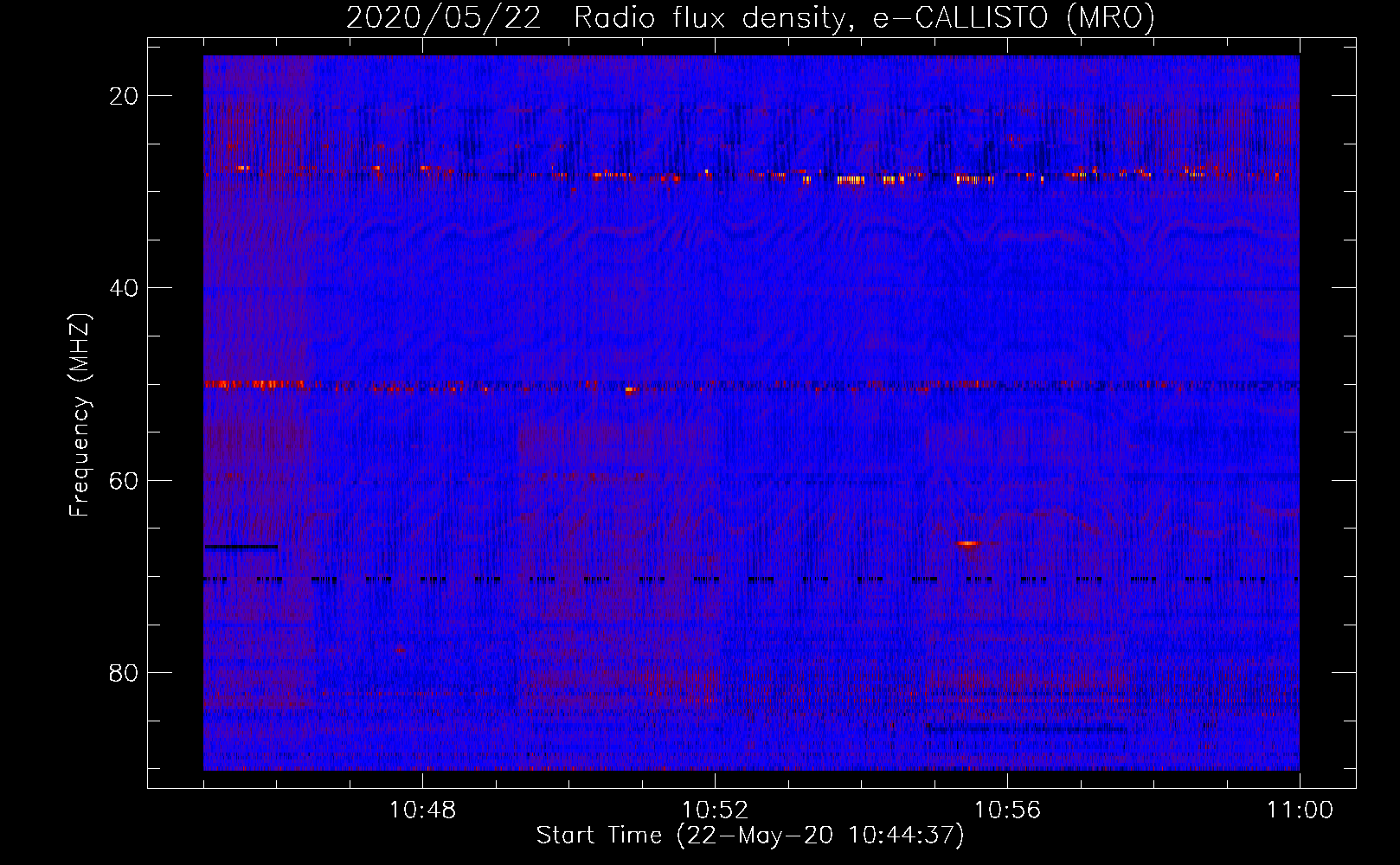The height and width of the screenshot is (865, 1400).
Task: Click the frequency tick label "20"
Action: (125, 96)
